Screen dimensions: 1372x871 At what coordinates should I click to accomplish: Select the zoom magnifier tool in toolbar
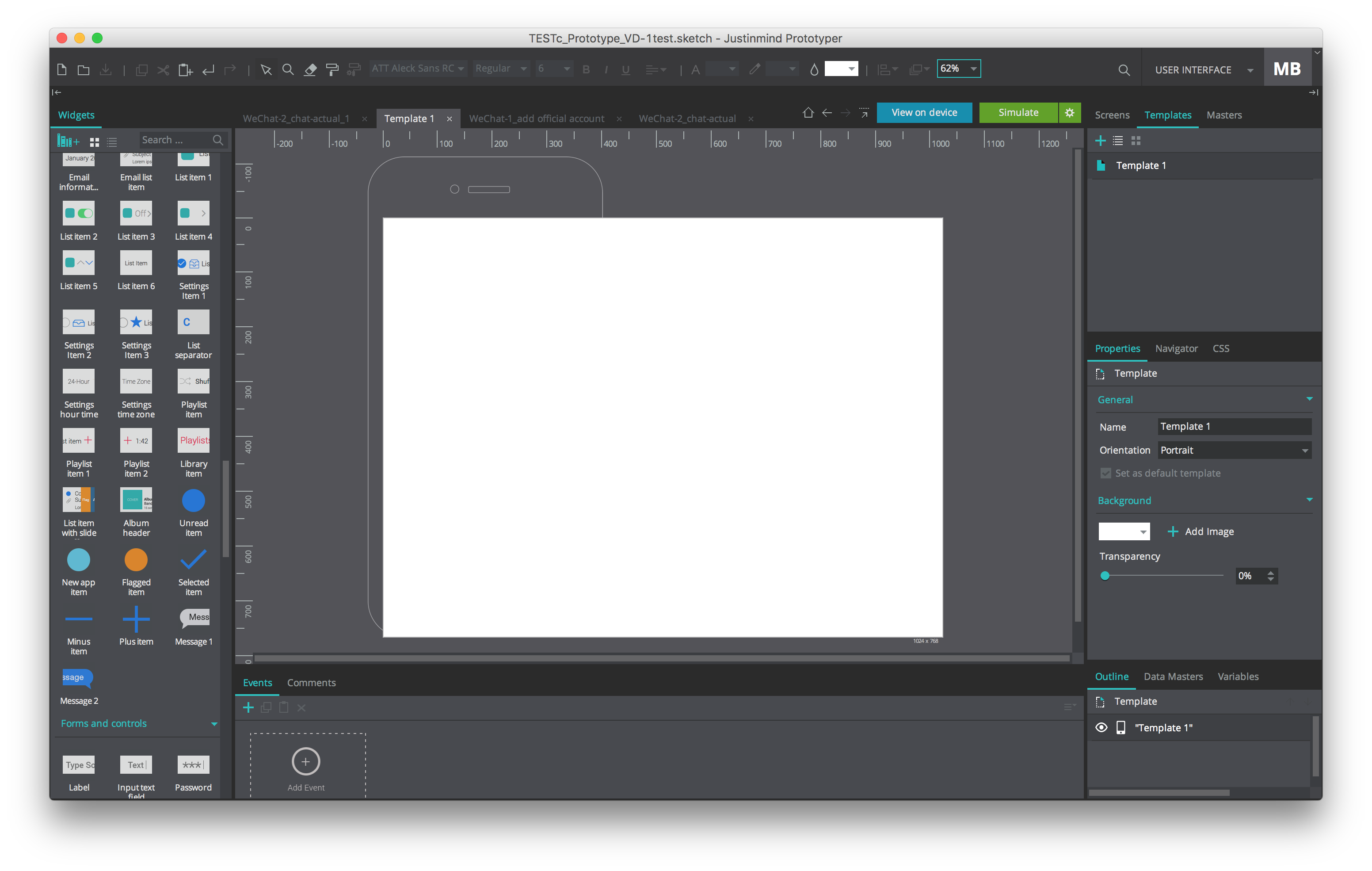[x=288, y=69]
